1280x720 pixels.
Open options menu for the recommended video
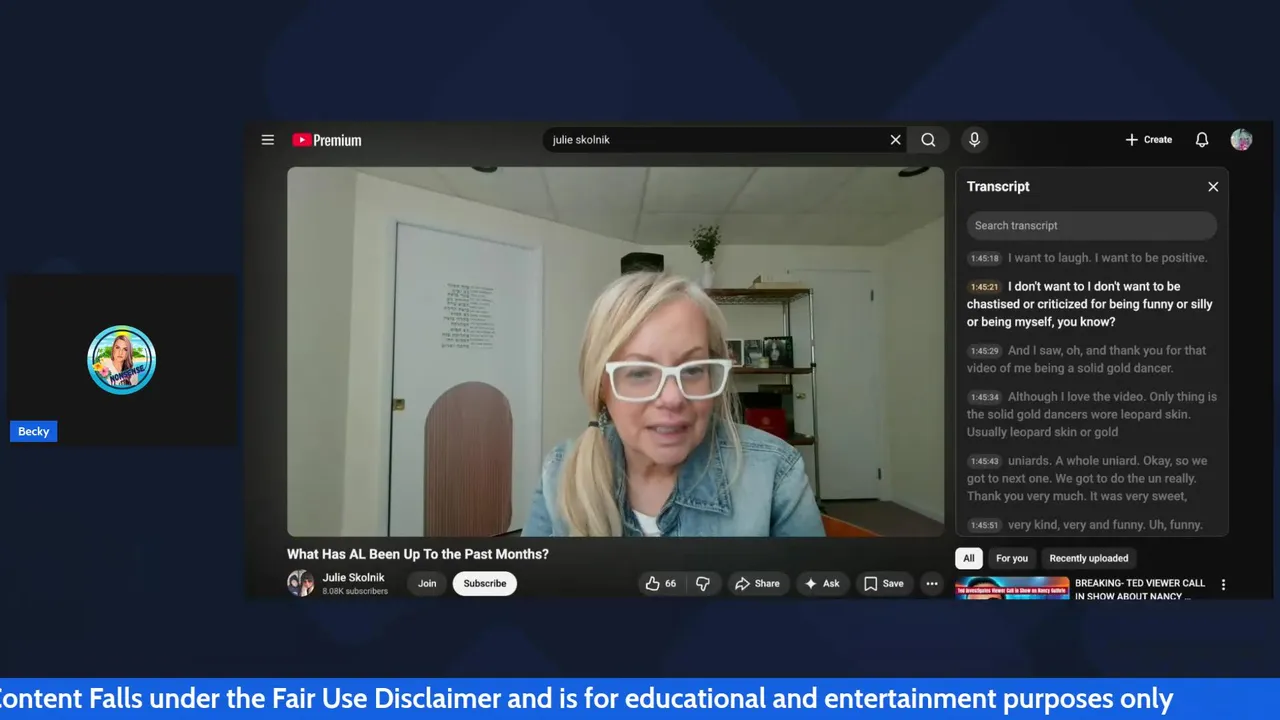click(1222, 584)
